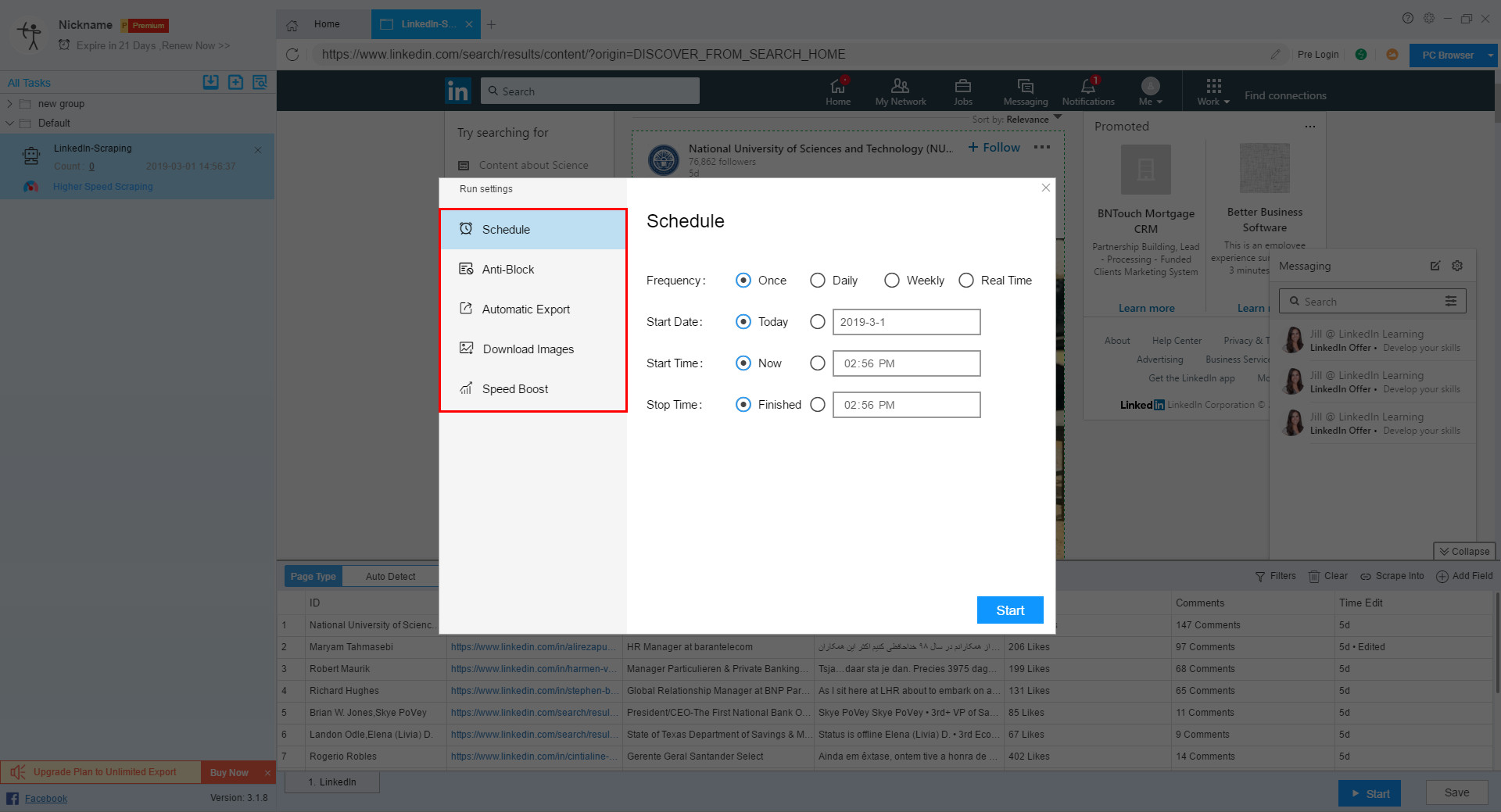
Task: Click the search tasks icon
Action: (260, 82)
